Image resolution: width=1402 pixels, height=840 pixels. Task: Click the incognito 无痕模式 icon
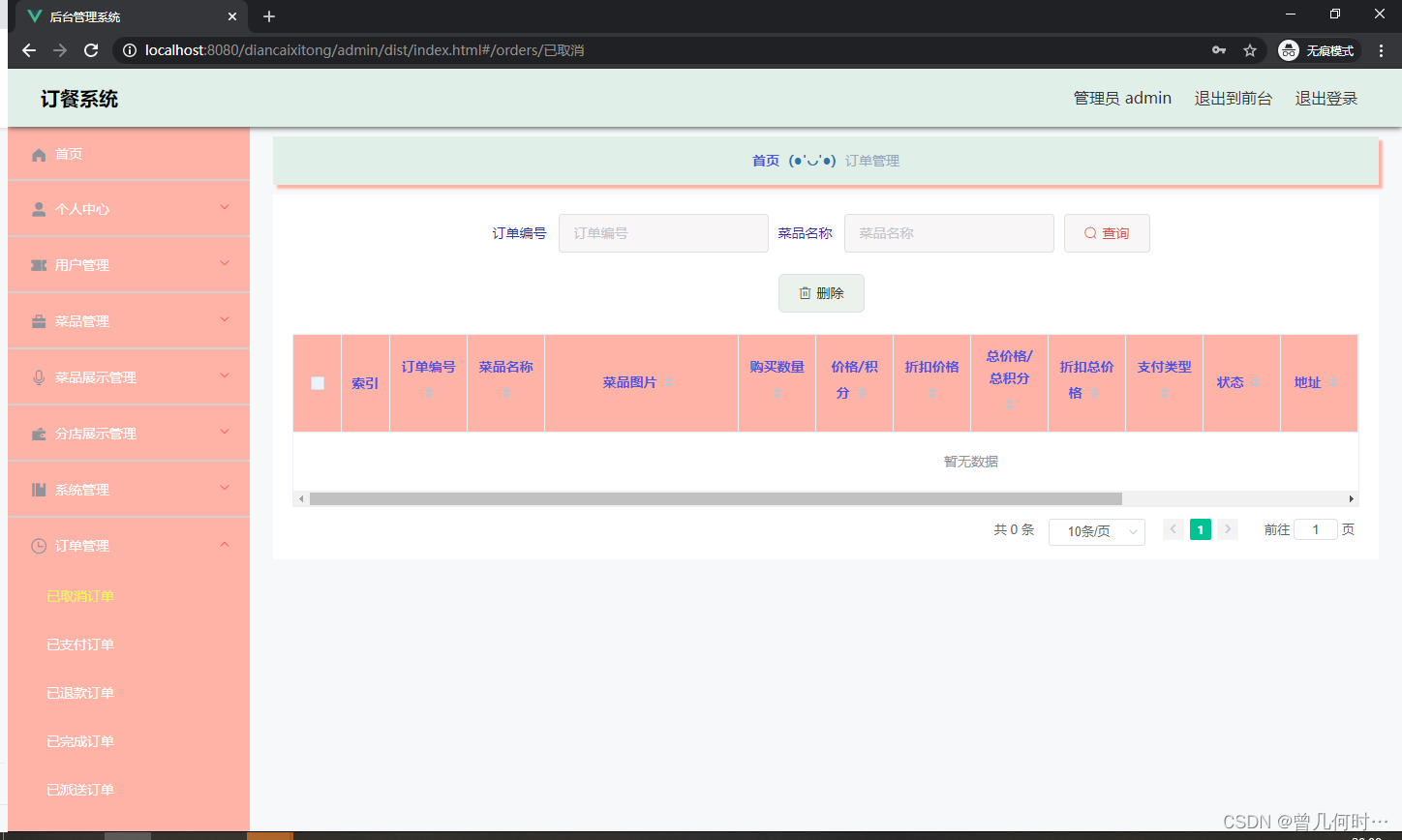tap(1288, 50)
